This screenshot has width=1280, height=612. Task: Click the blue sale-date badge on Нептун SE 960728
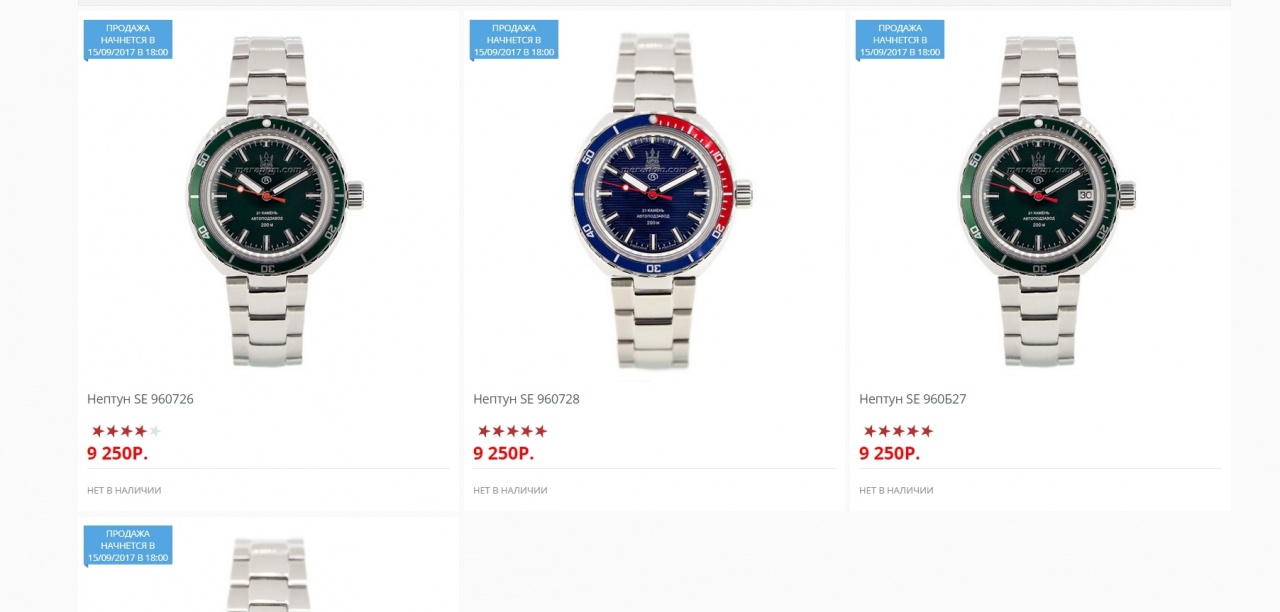pyautogui.click(x=514, y=40)
